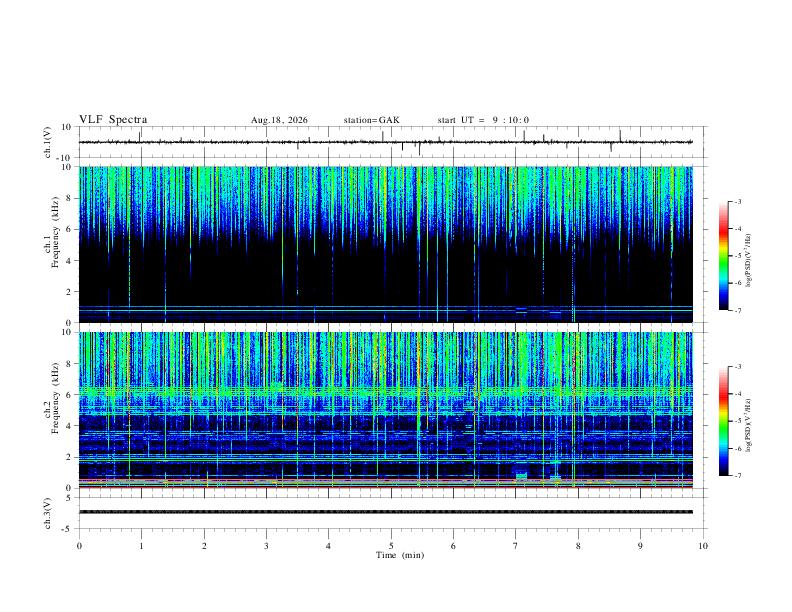The image size is (792, 612).
Task: Click the 7 minute tick label
Action: pyautogui.click(x=516, y=546)
